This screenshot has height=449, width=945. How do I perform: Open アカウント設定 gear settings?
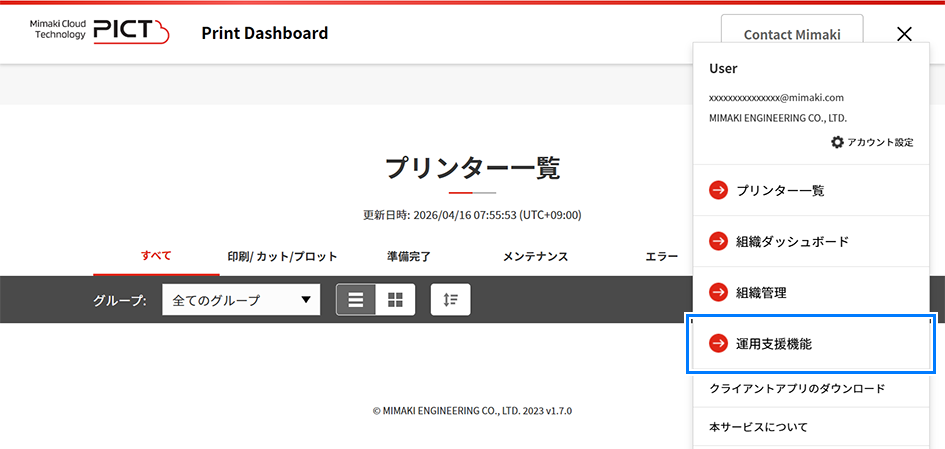click(x=871, y=143)
